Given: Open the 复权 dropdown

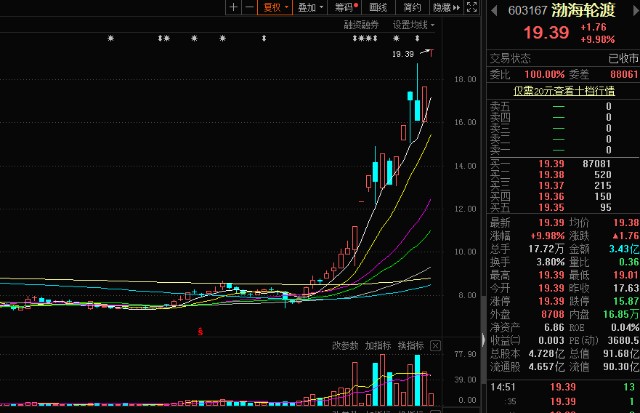Looking at the screenshot, I should [x=274, y=7].
